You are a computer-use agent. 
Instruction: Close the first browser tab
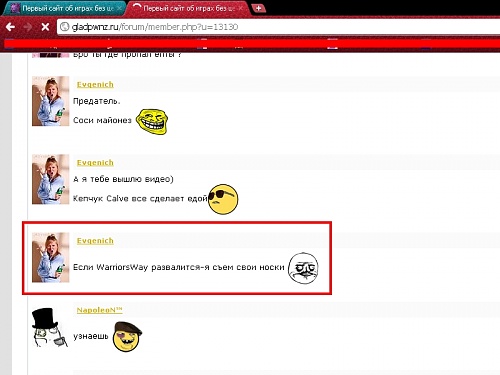[119, 8]
